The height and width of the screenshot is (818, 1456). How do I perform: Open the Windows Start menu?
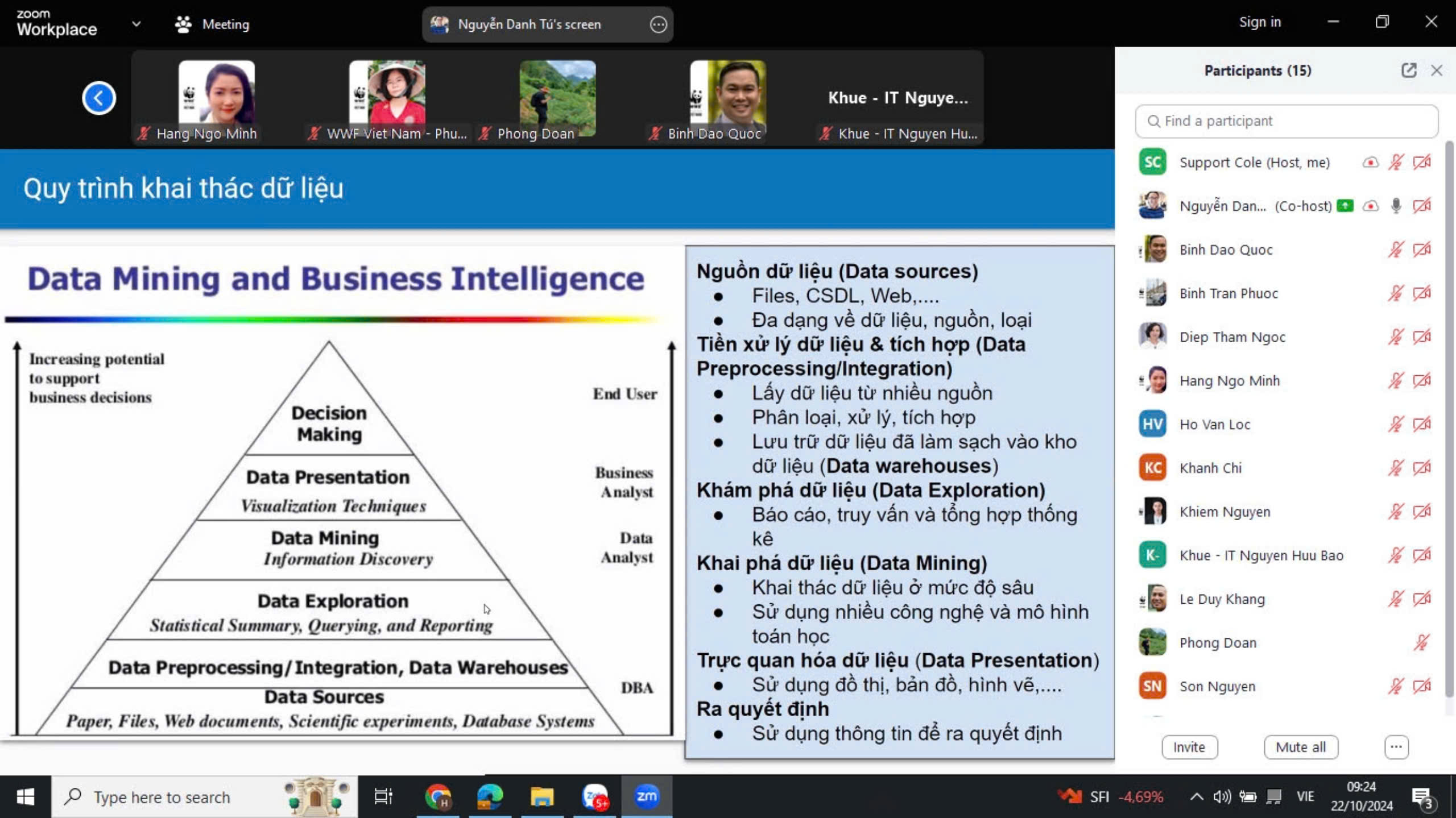(25, 797)
